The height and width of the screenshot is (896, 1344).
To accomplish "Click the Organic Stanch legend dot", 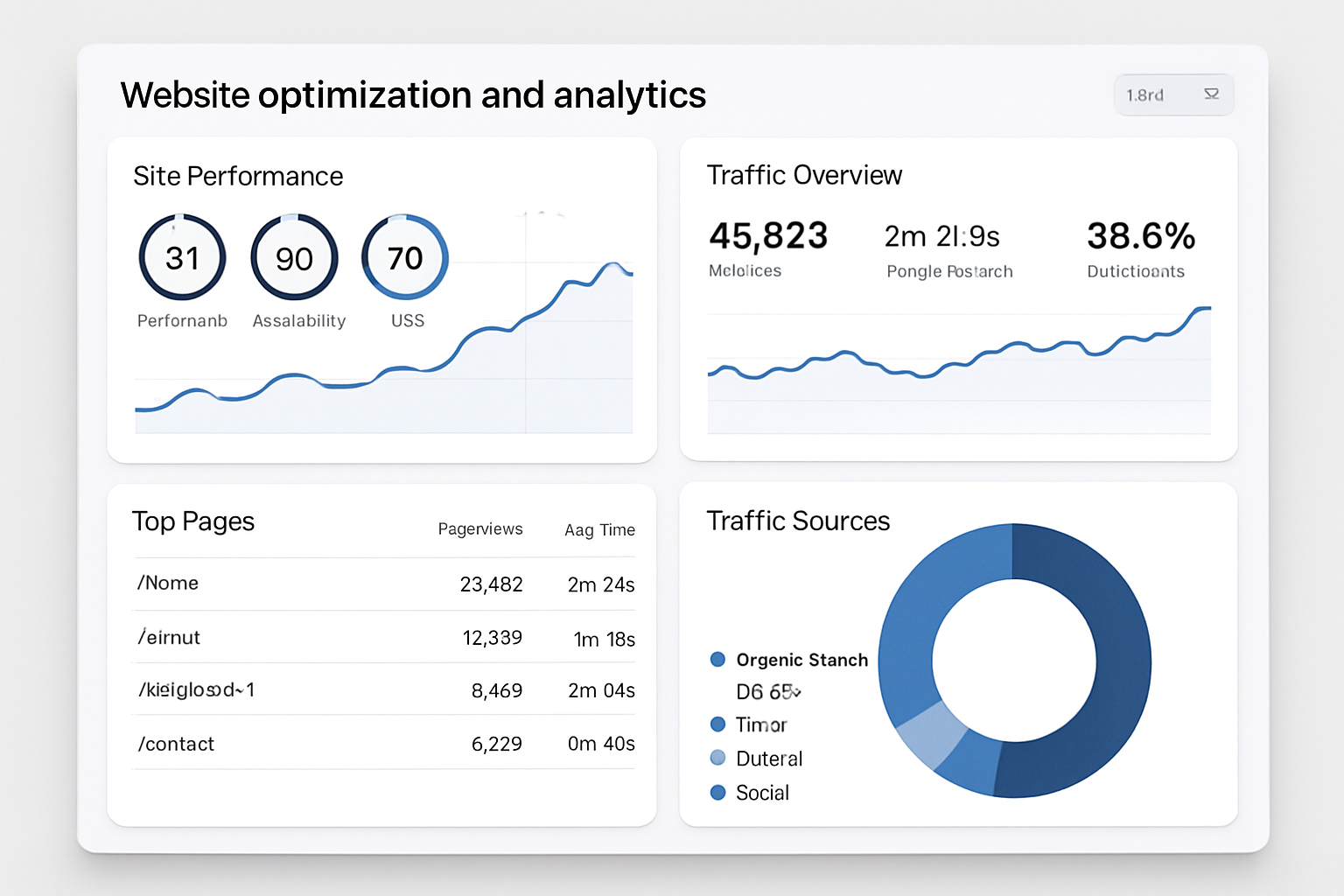I will pos(717,659).
